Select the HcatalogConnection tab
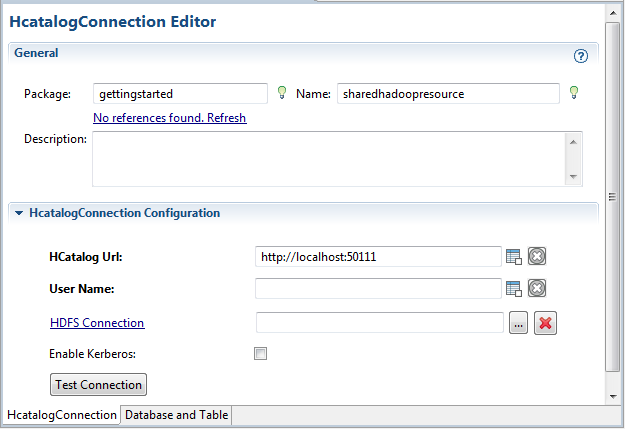The width and height of the screenshot is (625, 429). 61,415
